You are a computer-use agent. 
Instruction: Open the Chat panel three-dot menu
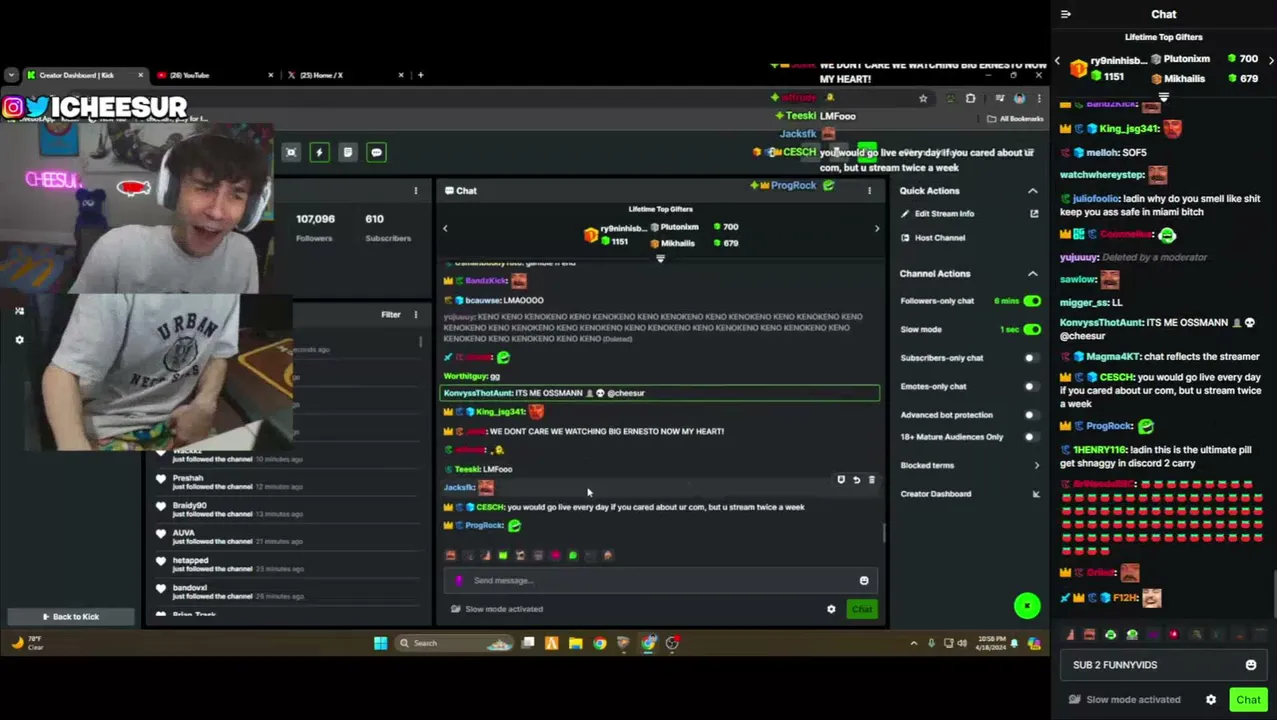pyautogui.click(x=869, y=190)
